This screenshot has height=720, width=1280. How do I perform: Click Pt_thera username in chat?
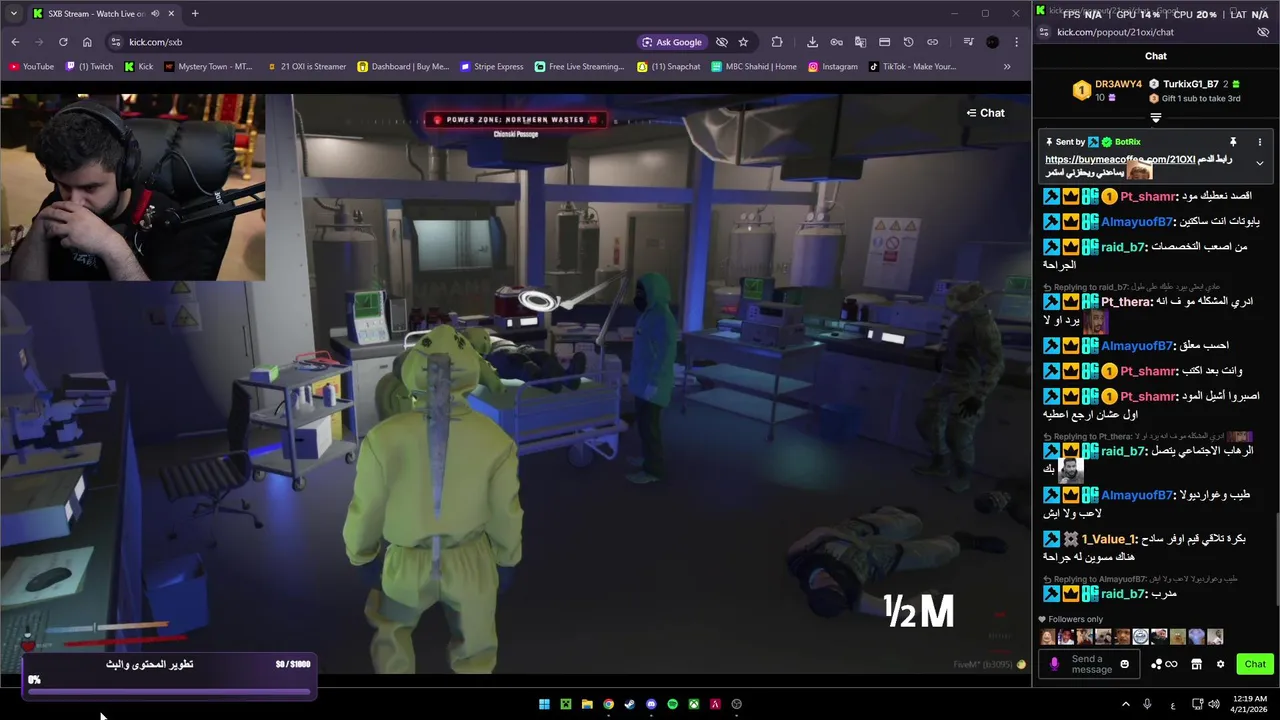[x=1126, y=301]
